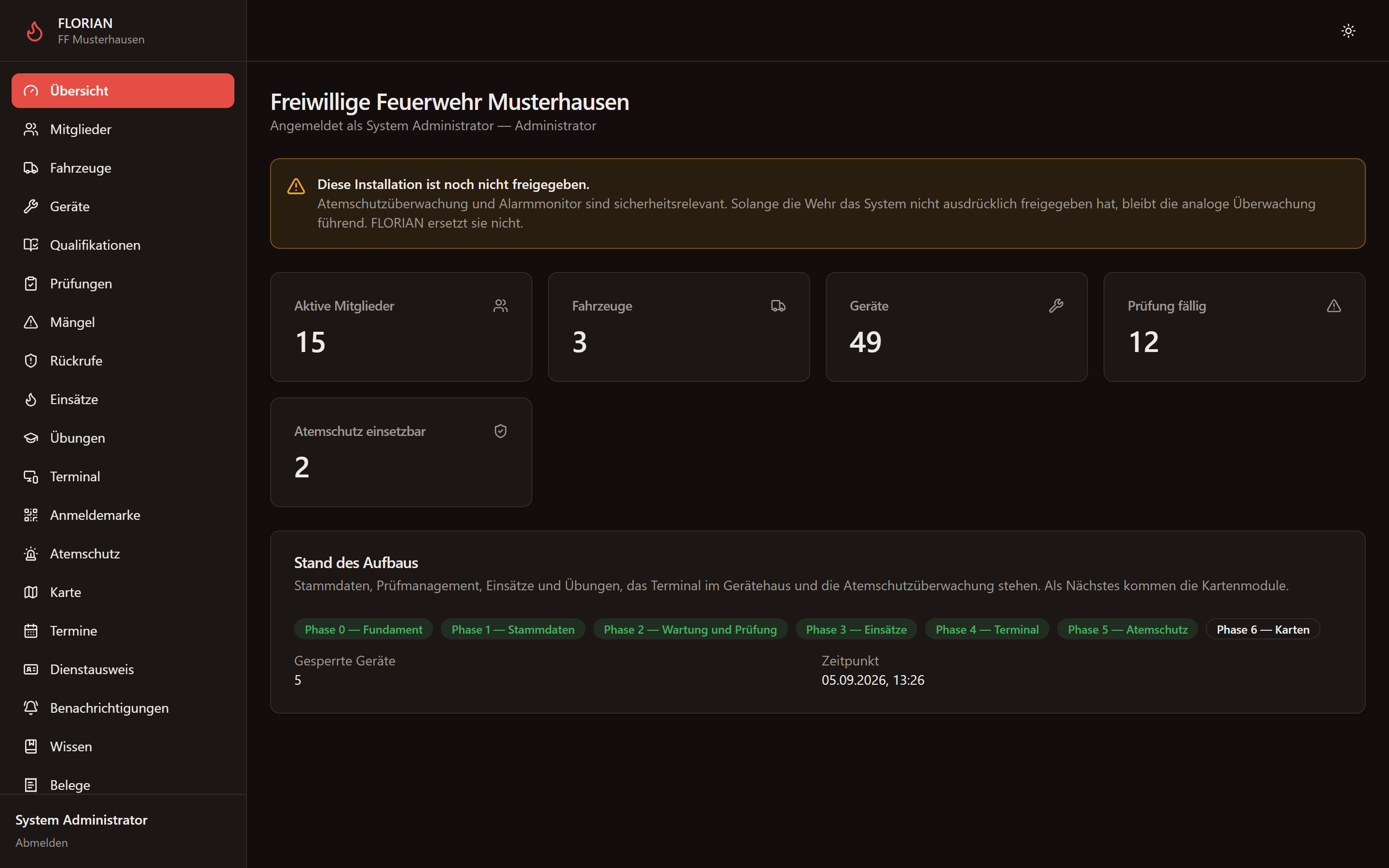
Task: Go to the Mitglieder menu item
Action: 123,129
